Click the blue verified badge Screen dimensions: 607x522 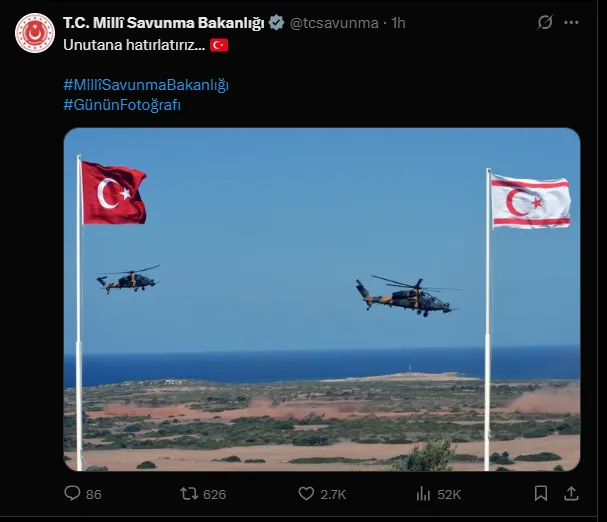pyautogui.click(x=276, y=23)
